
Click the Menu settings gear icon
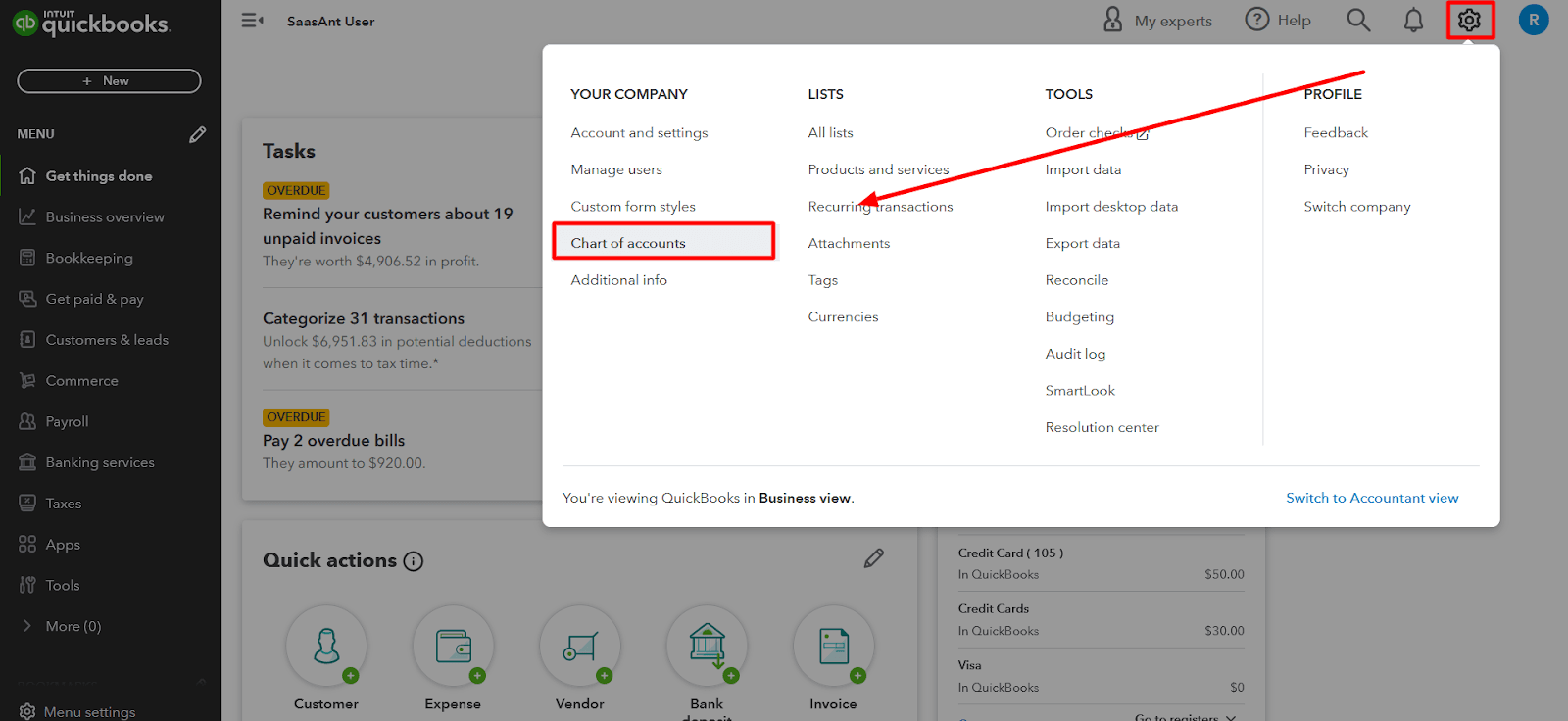coord(27,711)
